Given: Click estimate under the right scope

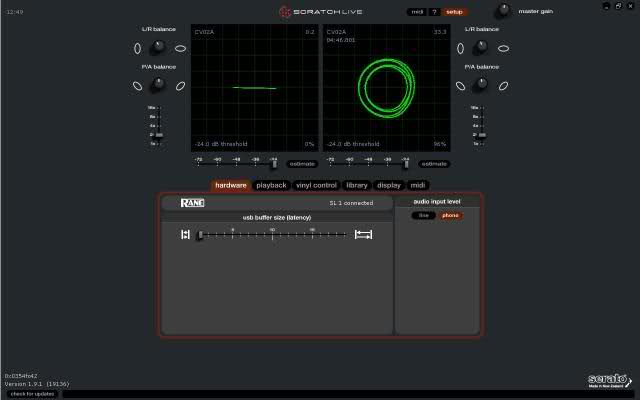Looking at the screenshot, I should 434,164.
